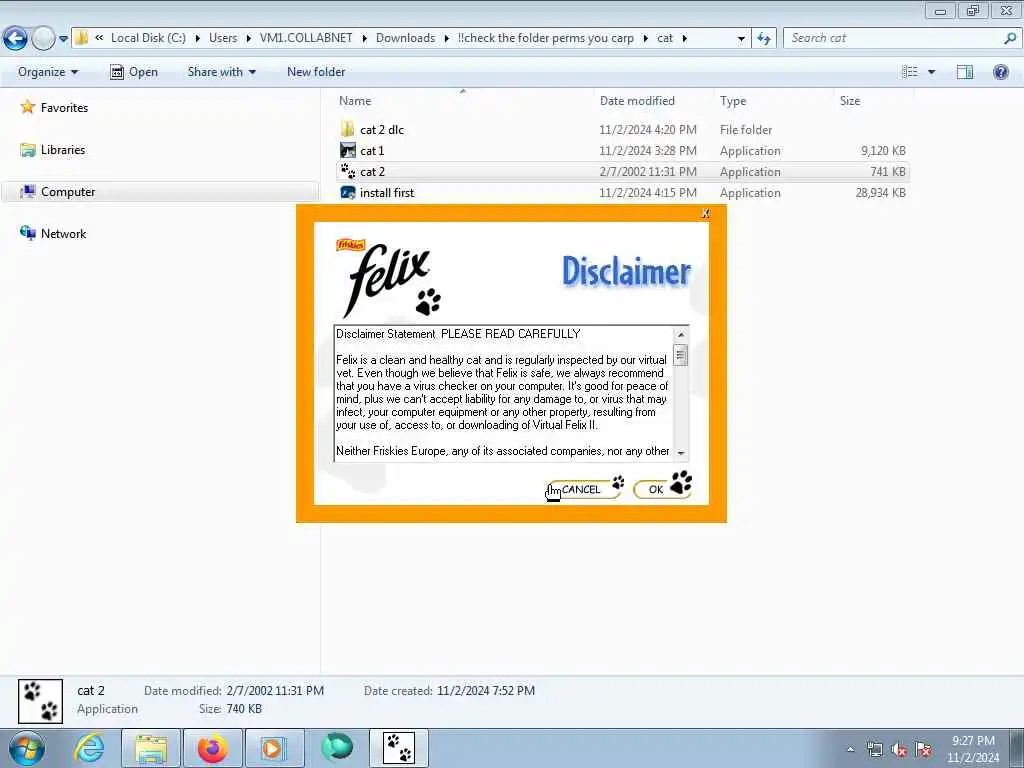Image resolution: width=1024 pixels, height=768 pixels.
Task: Toggle the preview pane icon
Action: coord(965,72)
